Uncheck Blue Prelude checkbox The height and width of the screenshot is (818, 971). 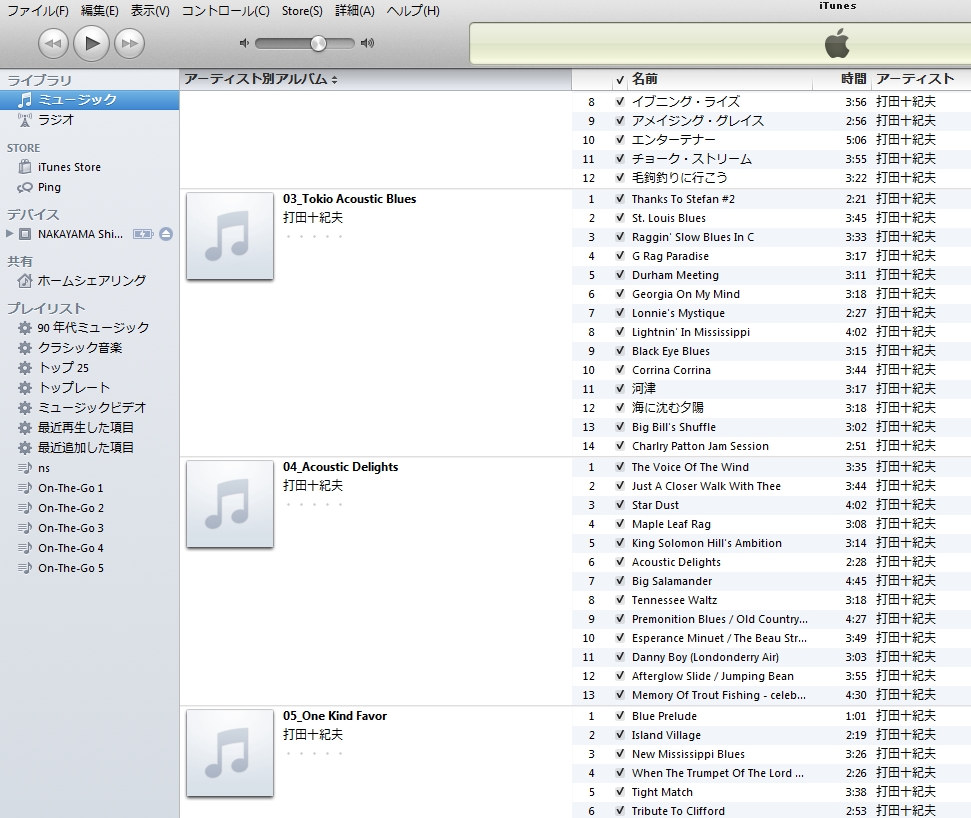click(620, 716)
